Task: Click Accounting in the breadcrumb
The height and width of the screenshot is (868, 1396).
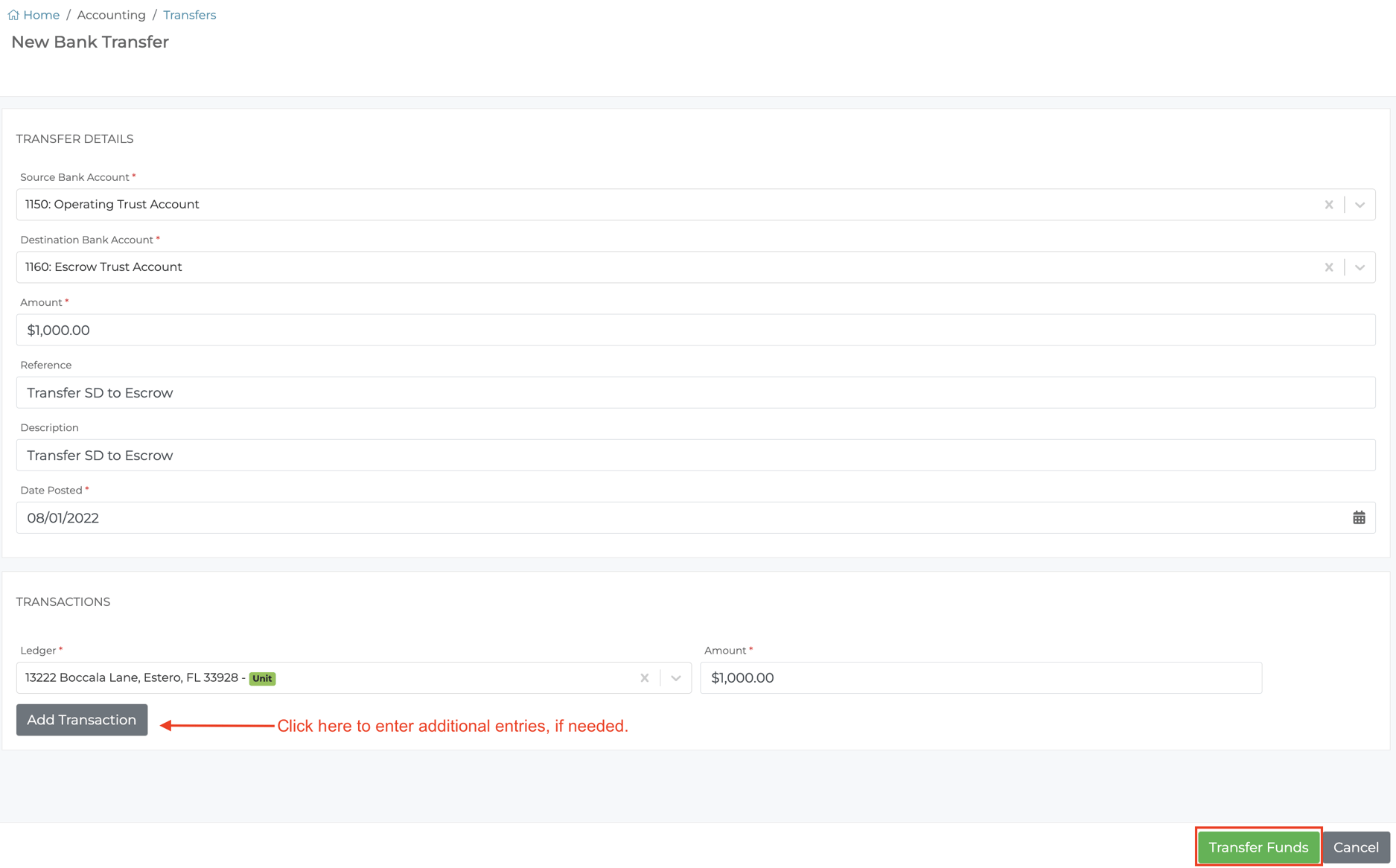Action: coord(111,15)
